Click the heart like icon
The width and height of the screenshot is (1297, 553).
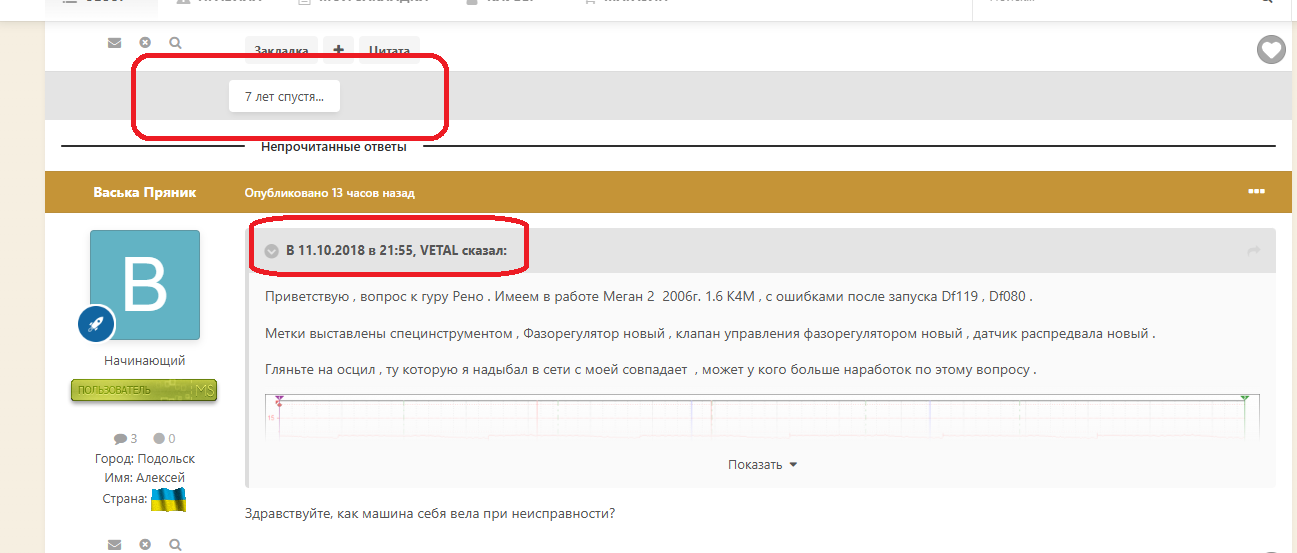pyautogui.click(x=1270, y=50)
